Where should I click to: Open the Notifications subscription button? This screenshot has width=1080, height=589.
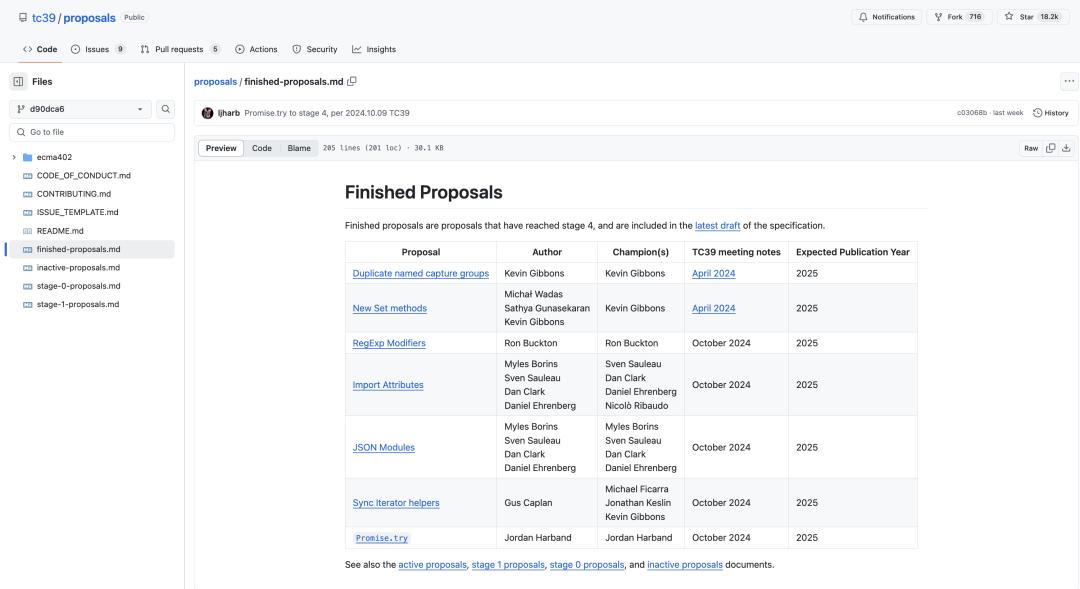(x=886, y=17)
